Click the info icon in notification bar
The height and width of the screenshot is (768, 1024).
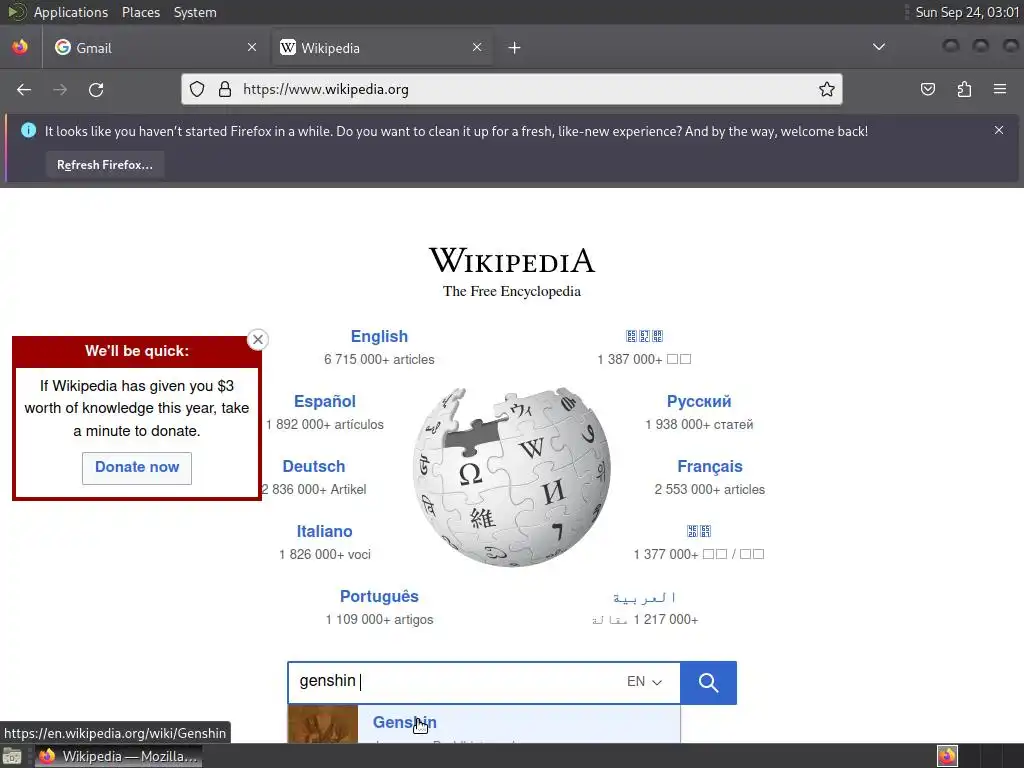coord(29,131)
